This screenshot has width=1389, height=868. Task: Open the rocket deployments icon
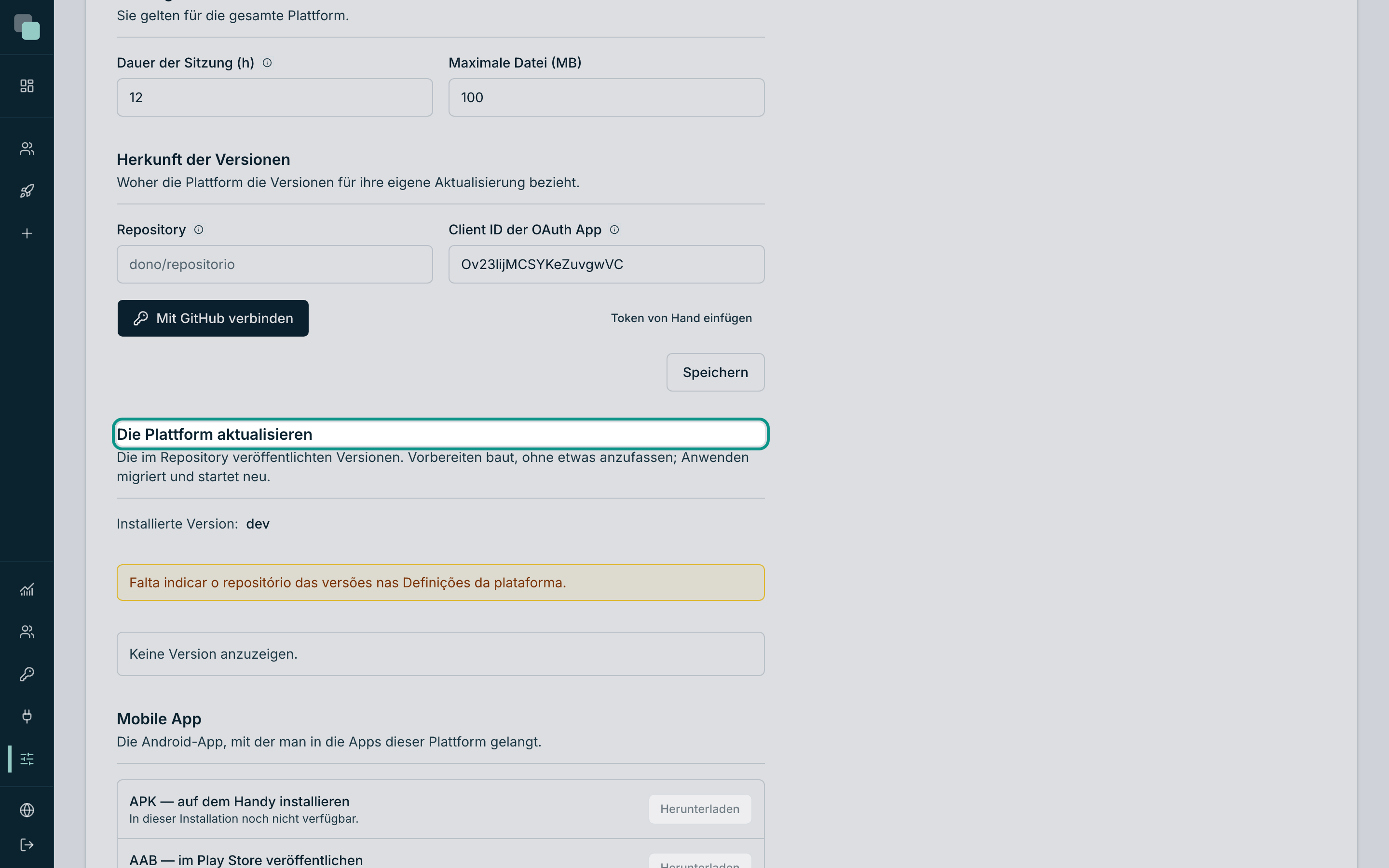(27, 191)
